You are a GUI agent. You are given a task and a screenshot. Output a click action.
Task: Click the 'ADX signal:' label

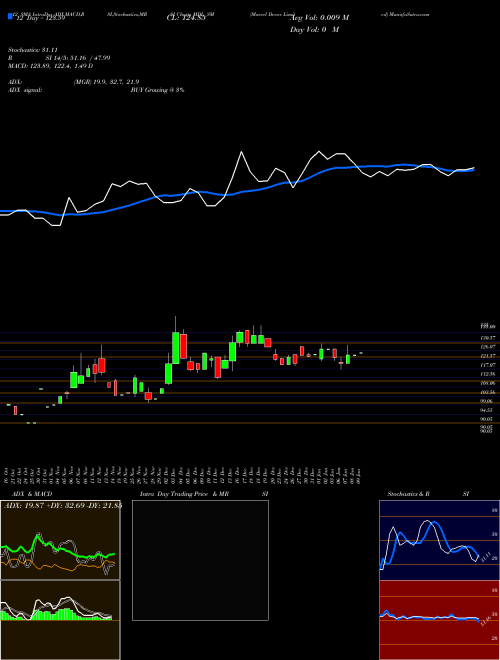pos(25,90)
